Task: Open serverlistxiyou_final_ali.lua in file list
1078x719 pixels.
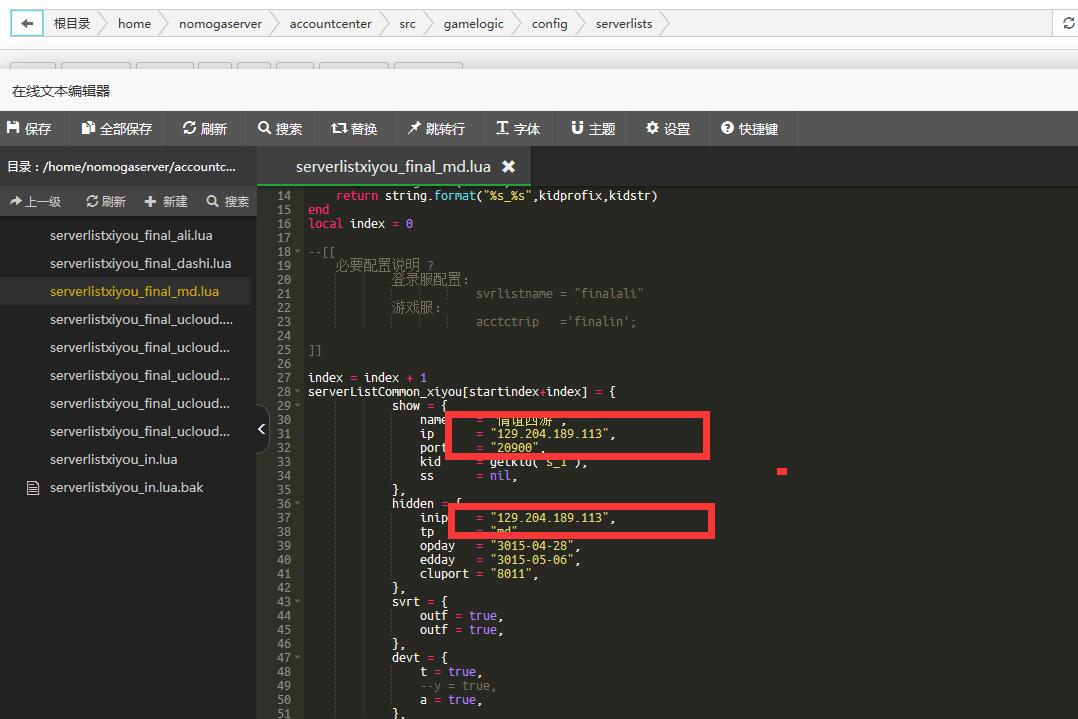Action: (131, 236)
